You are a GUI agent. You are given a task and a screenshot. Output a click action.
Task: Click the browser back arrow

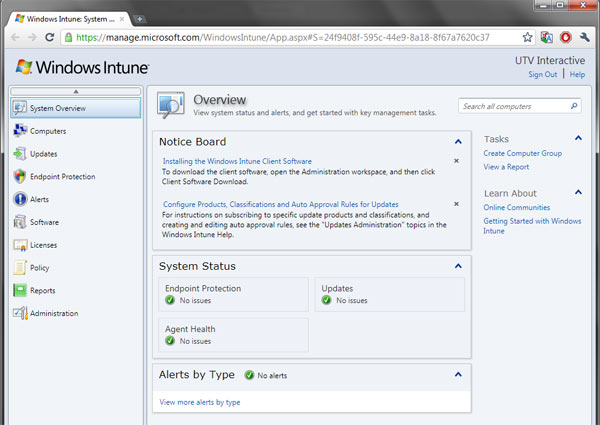[16, 37]
